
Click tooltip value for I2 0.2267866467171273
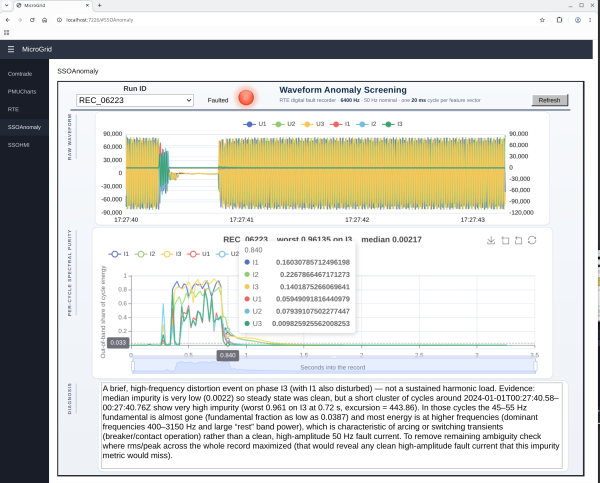315,274
